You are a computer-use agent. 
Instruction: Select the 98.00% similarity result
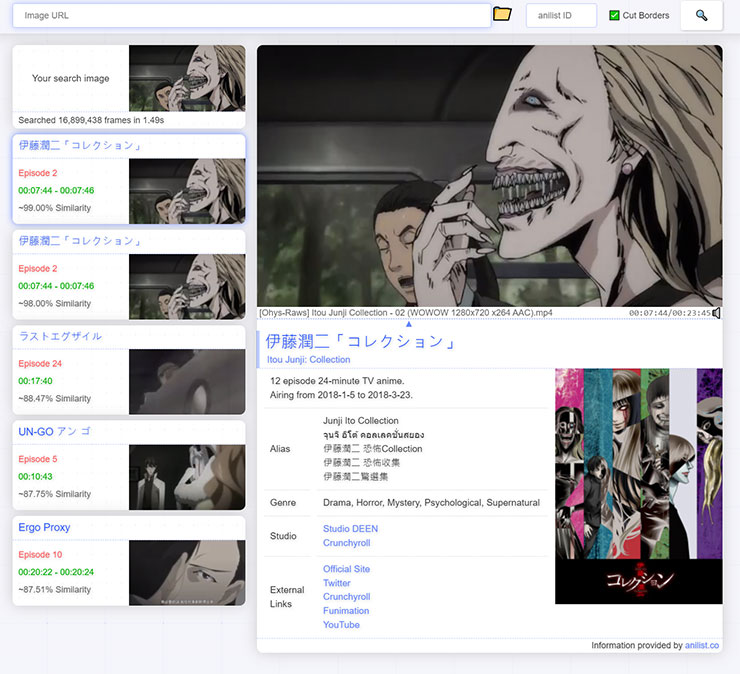pos(128,276)
